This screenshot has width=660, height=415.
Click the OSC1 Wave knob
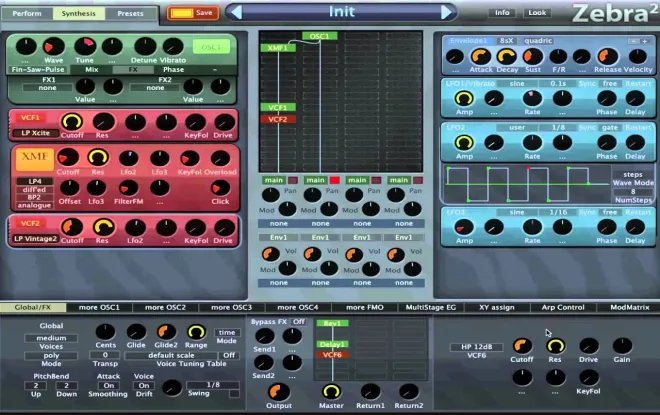pos(54,46)
